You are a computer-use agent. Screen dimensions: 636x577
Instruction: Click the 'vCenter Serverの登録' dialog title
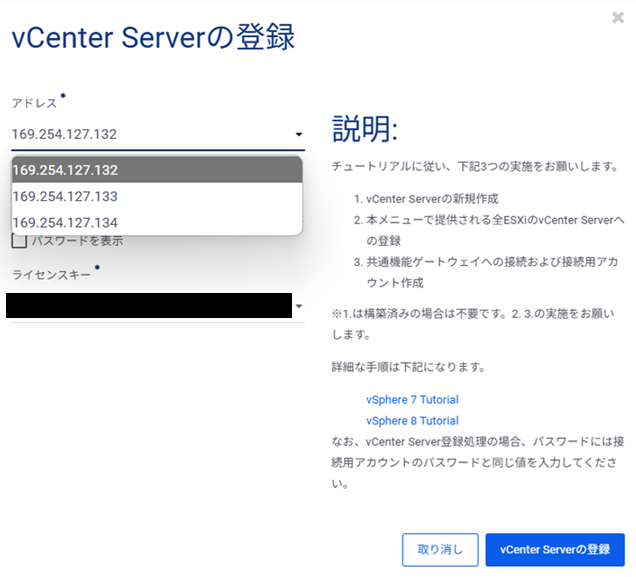[x=153, y=37]
